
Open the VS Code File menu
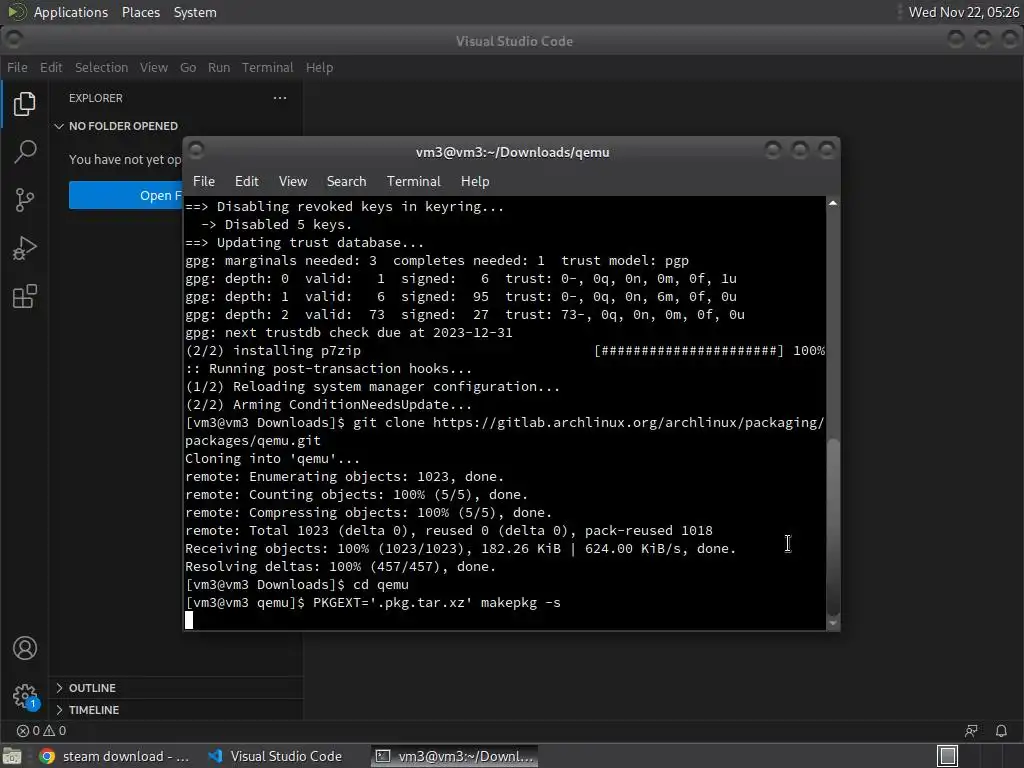pyautogui.click(x=17, y=67)
